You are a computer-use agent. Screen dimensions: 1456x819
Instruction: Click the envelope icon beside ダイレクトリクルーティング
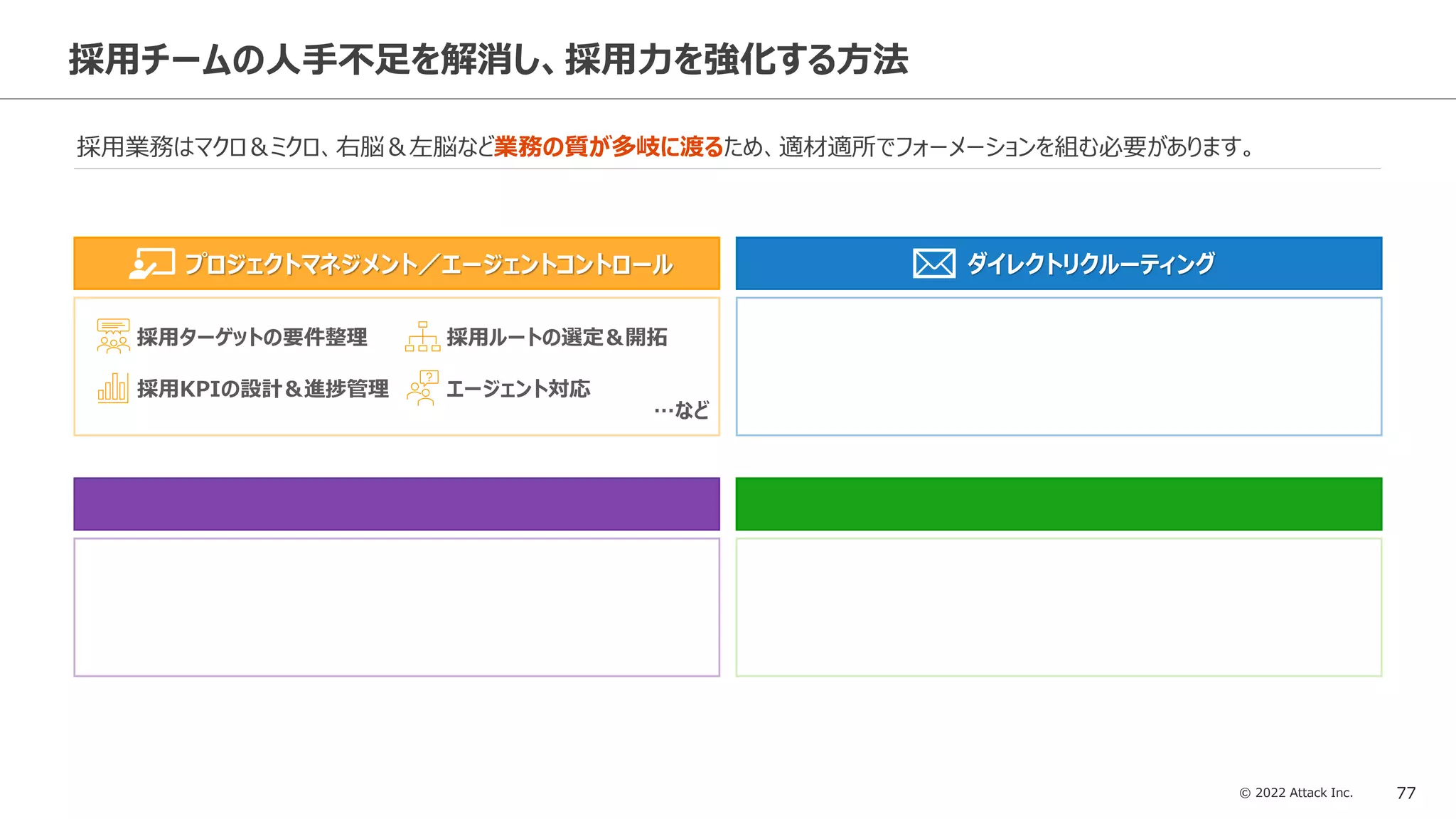click(x=933, y=263)
